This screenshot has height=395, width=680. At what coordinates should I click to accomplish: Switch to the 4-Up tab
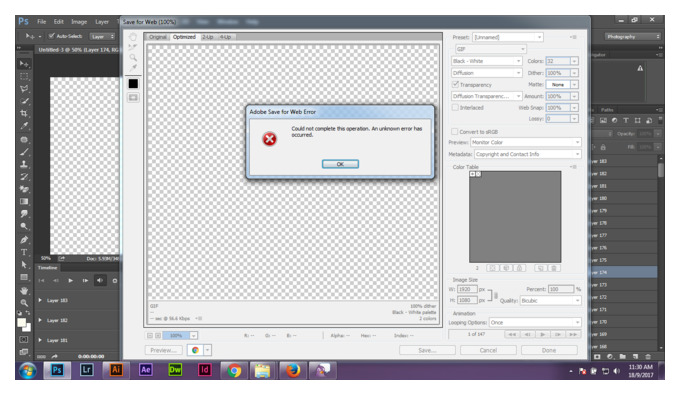226,37
